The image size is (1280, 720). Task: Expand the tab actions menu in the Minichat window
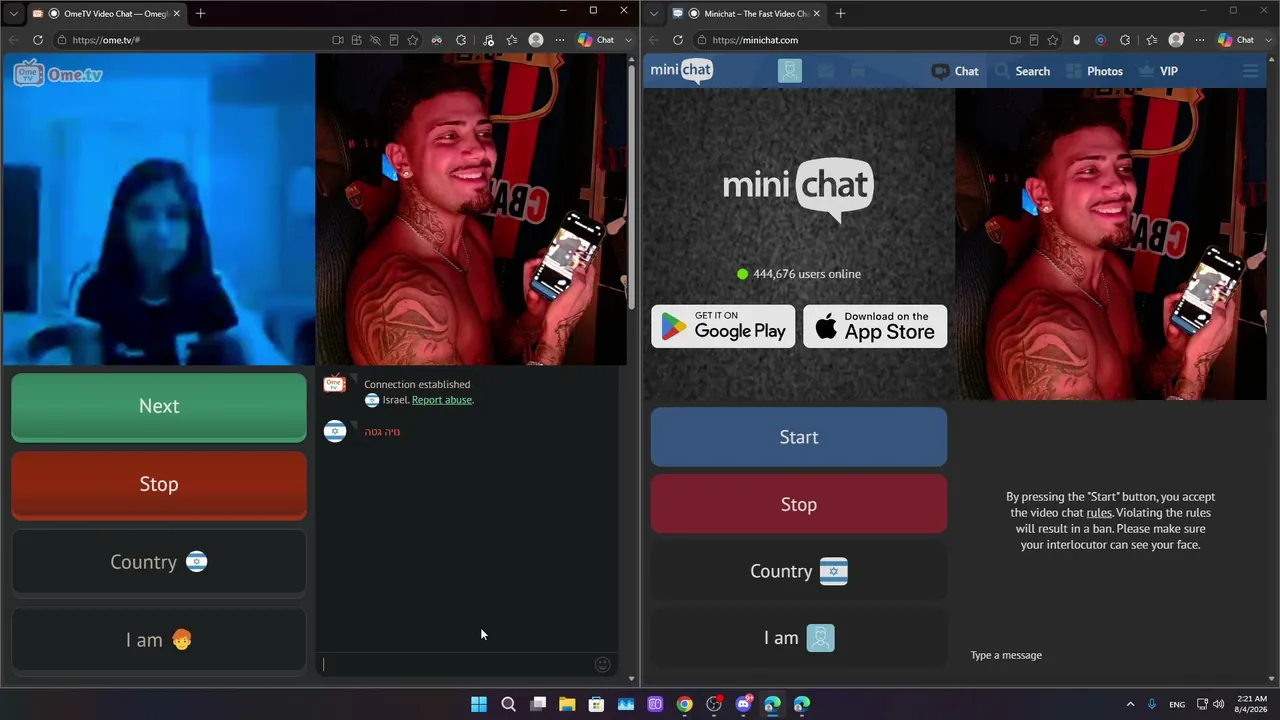(x=653, y=13)
